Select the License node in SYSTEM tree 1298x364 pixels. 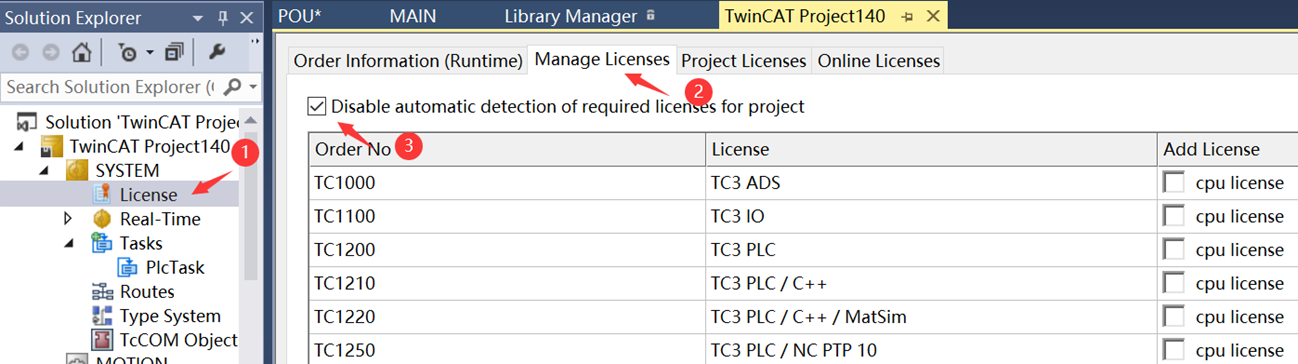(x=148, y=195)
